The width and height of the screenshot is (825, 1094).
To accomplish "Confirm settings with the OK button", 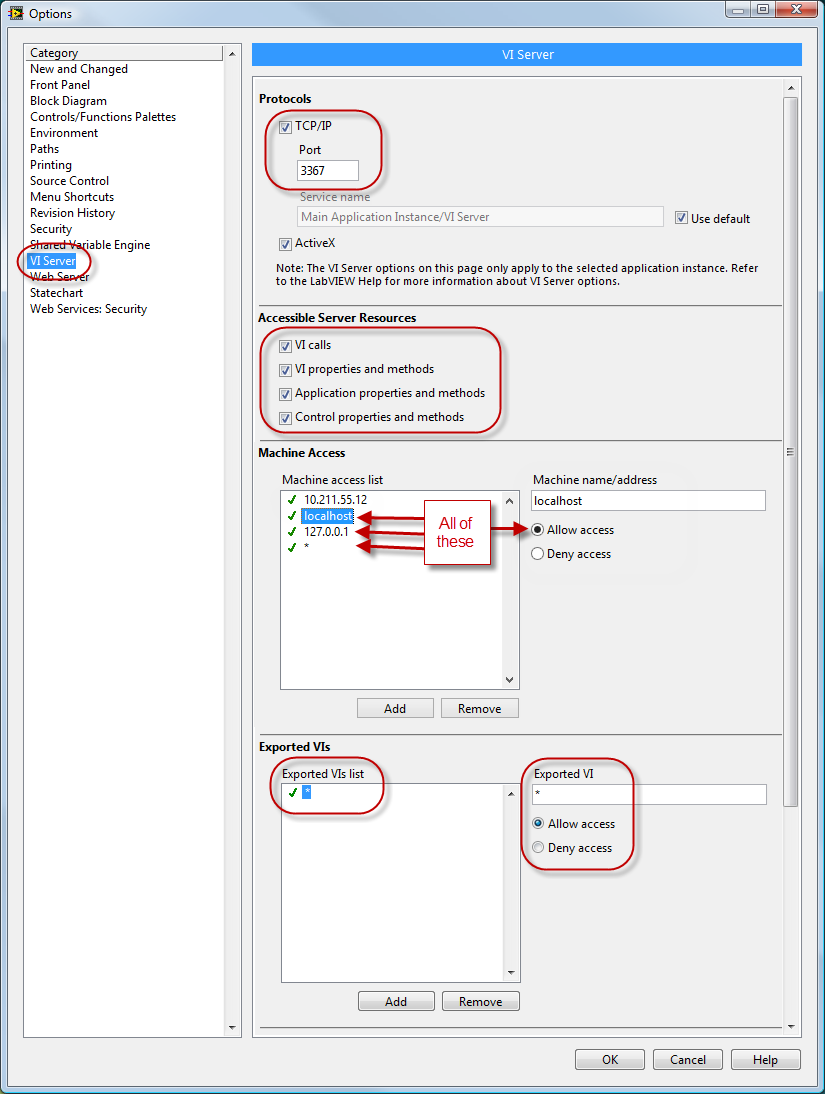I will tap(610, 1060).
